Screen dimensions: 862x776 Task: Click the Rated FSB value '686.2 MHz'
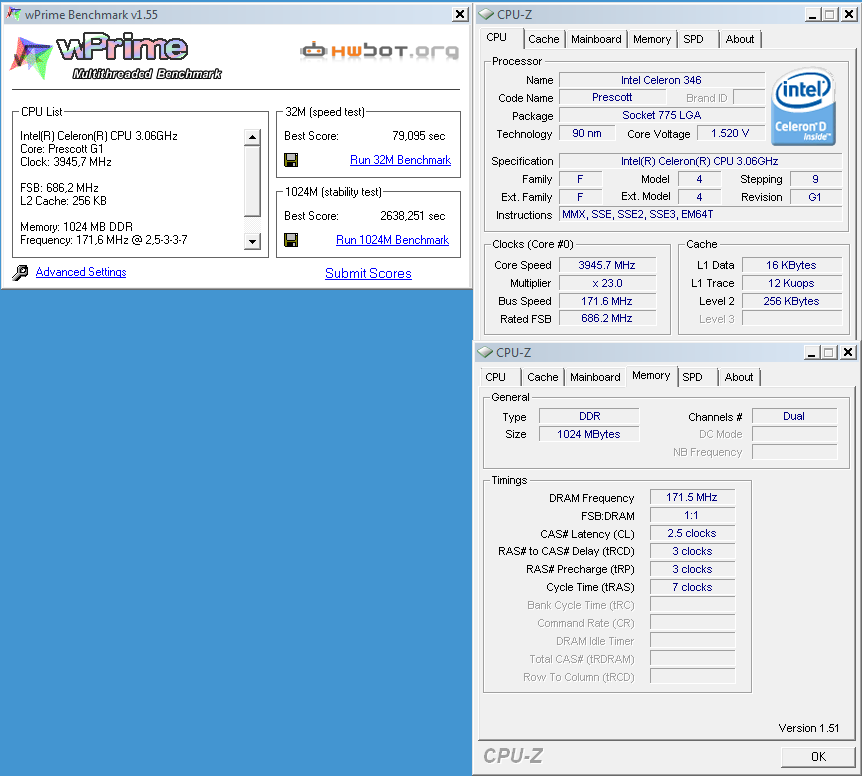tap(607, 318)
